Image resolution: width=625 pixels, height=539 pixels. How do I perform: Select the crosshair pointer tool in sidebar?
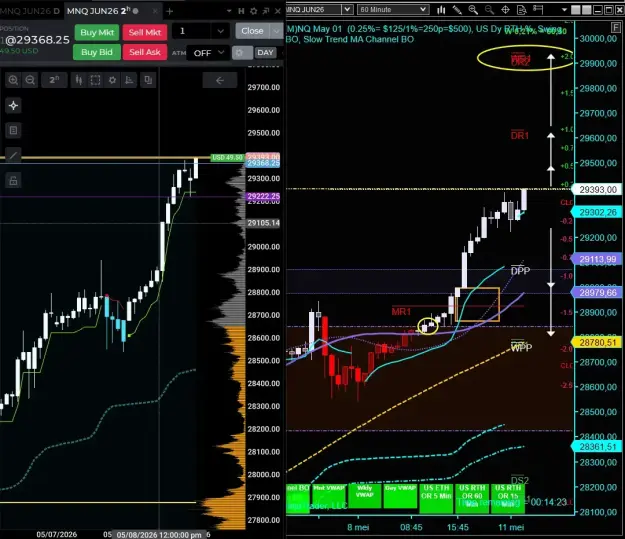13,106
